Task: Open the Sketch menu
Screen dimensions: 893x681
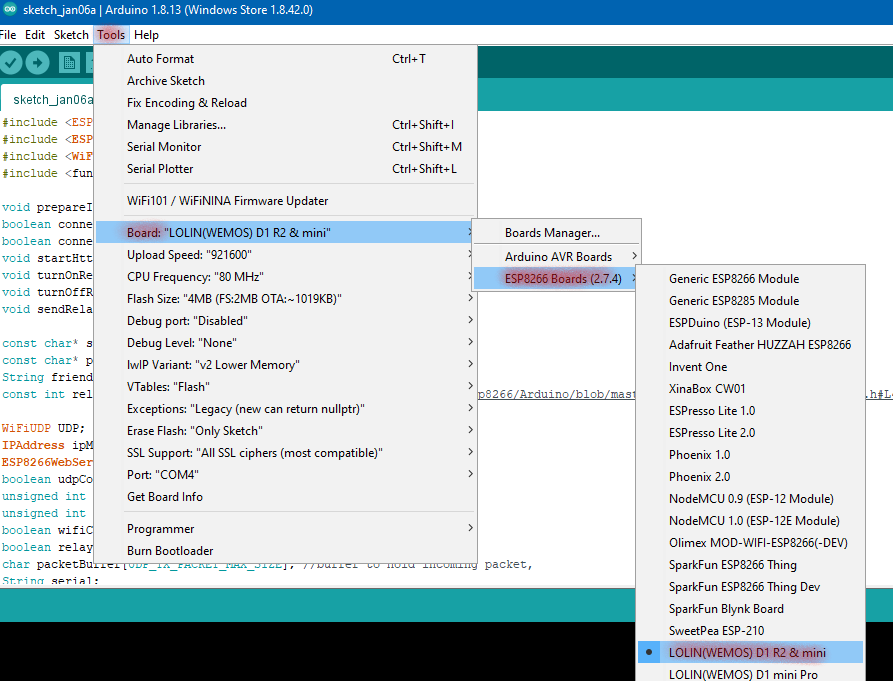Action: [71, 35]
